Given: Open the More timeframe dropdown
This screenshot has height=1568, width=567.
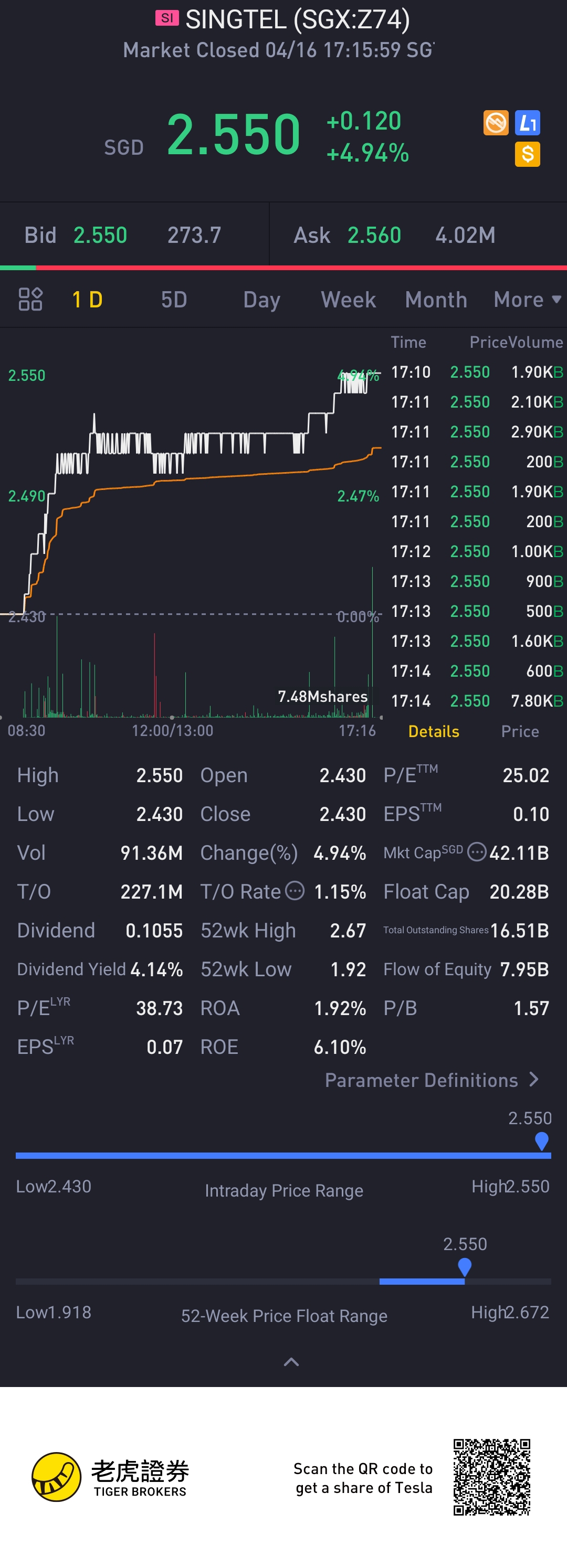Looking at the screenshot, I should point(528,300).
